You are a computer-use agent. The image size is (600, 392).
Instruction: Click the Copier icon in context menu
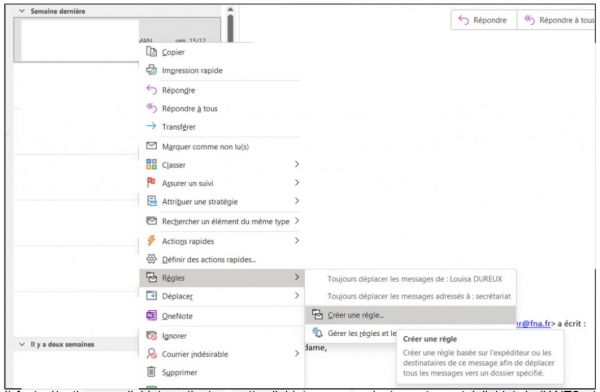click(x=152, y=51)
